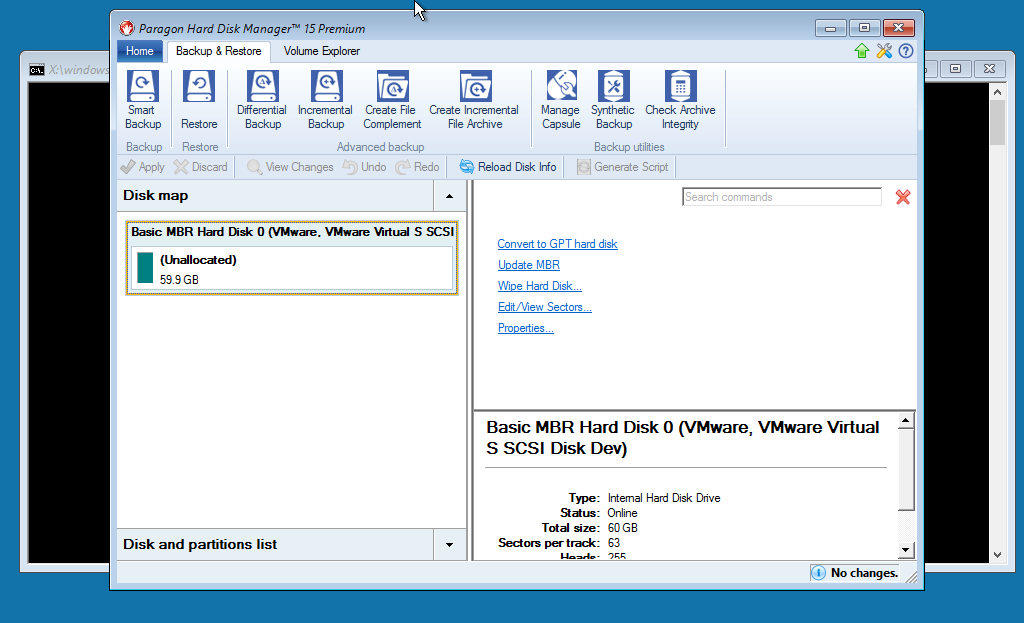Click the disk info scrollbar down arrow
Screen dimensions: 1024x623
[x=905, y=550]
